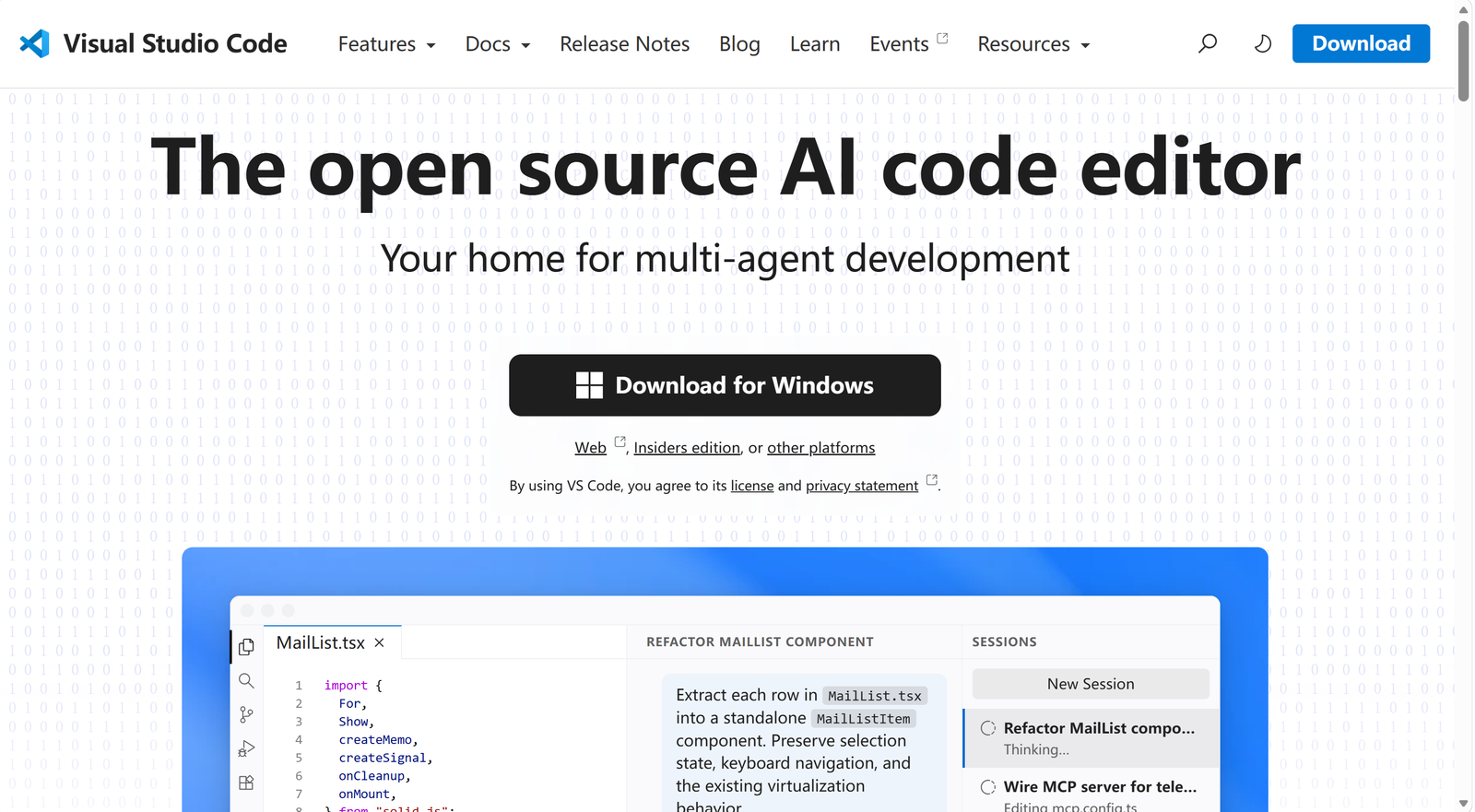This screenshot has height=812, width=1475.
Task: Start a New Session
Action: coord(1091,684)
